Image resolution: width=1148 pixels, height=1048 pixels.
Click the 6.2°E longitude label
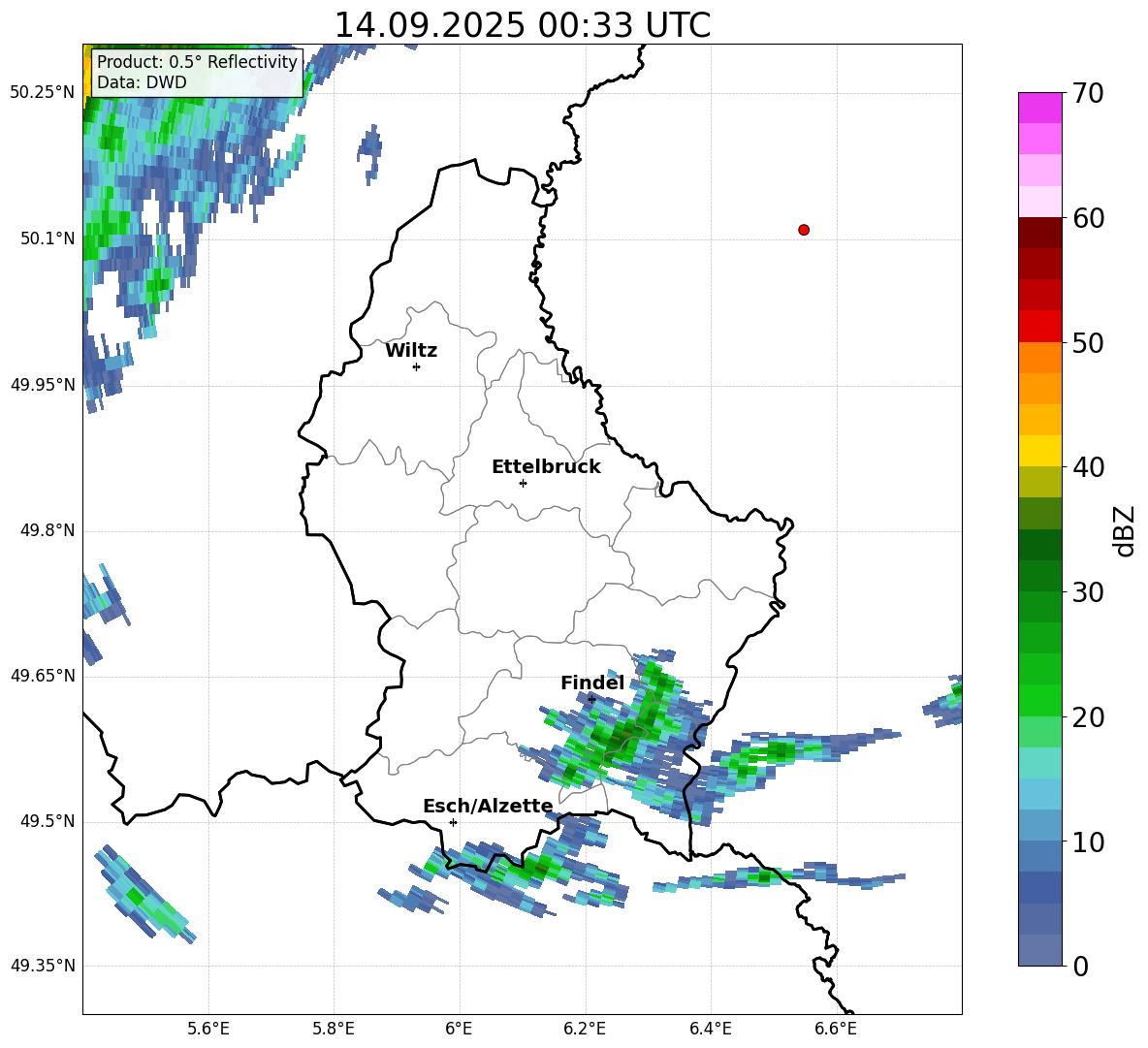(585, 1029)
